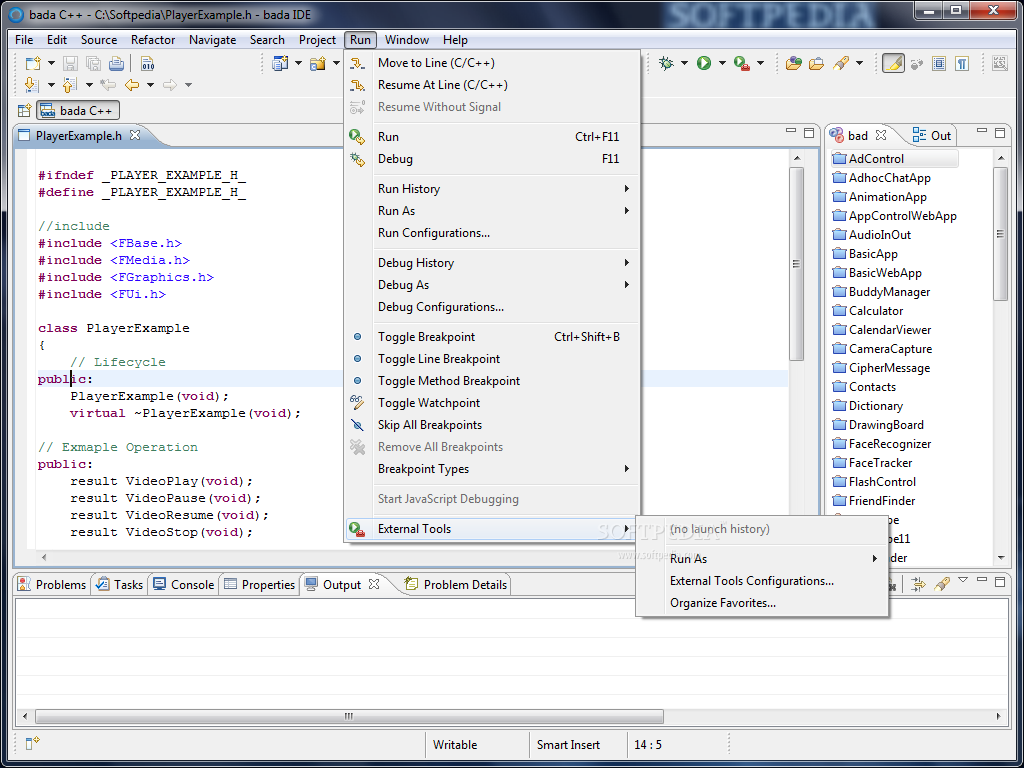
Task: Open dropdown arrow beside yellow Back arrow
Action: point(150,85)
